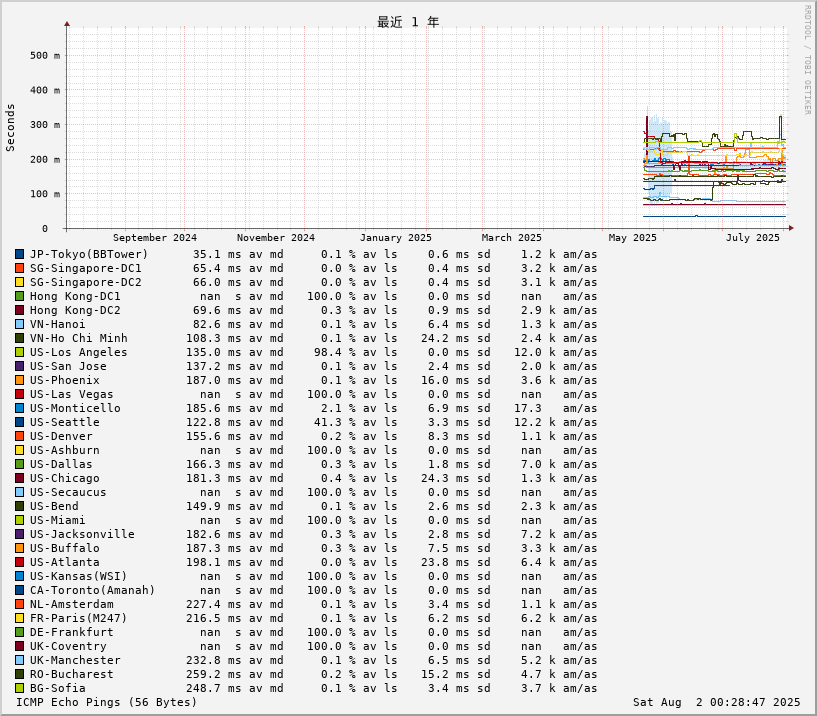The width and height of the screenshot is (817, 716).
Task: Select the US-San Jose legend label
Action: coord(68,366)
